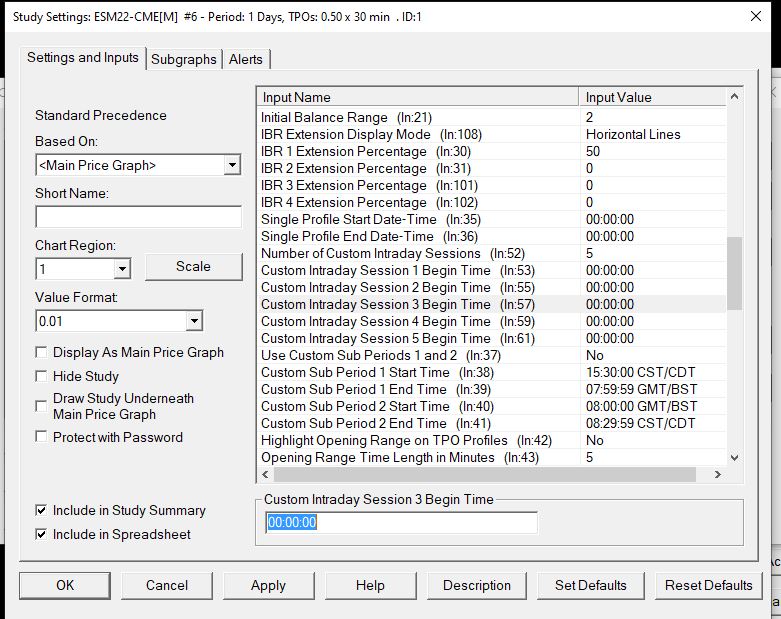
Task: Click the Reset Defaults button
Action: (709, 585)
